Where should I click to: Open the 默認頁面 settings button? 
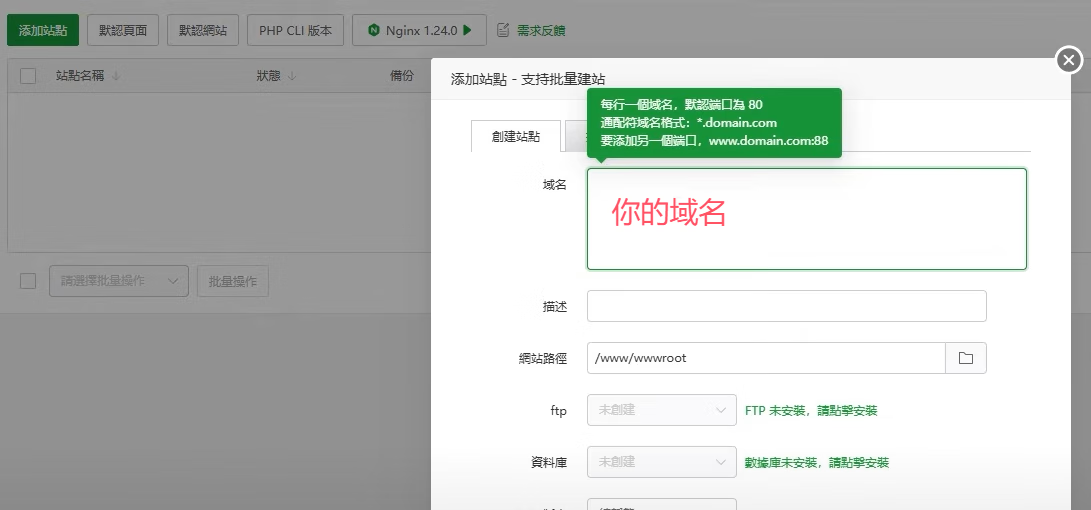(x=123, y=30)
